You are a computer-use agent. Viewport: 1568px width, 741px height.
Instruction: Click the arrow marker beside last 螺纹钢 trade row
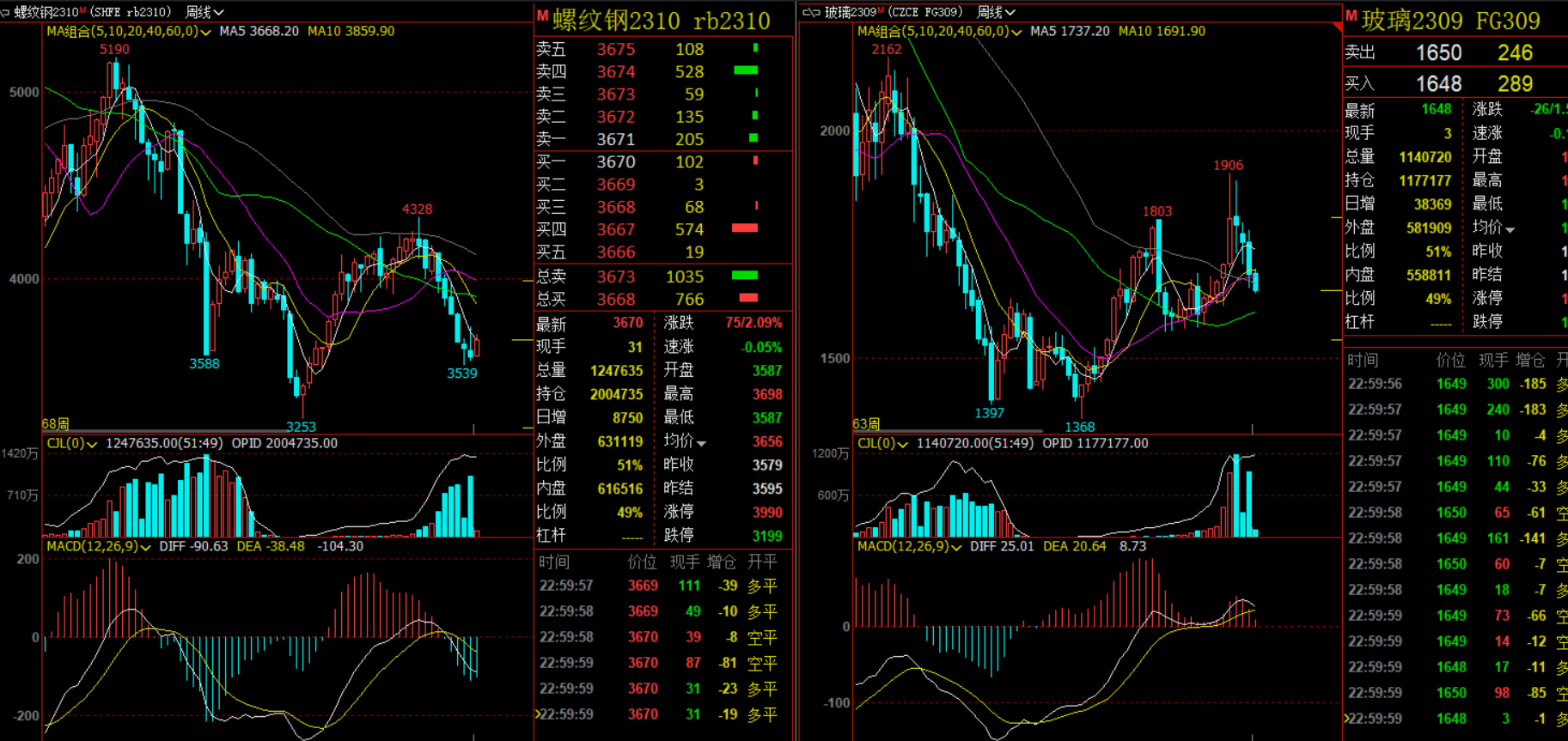click(x=538, y=714)
